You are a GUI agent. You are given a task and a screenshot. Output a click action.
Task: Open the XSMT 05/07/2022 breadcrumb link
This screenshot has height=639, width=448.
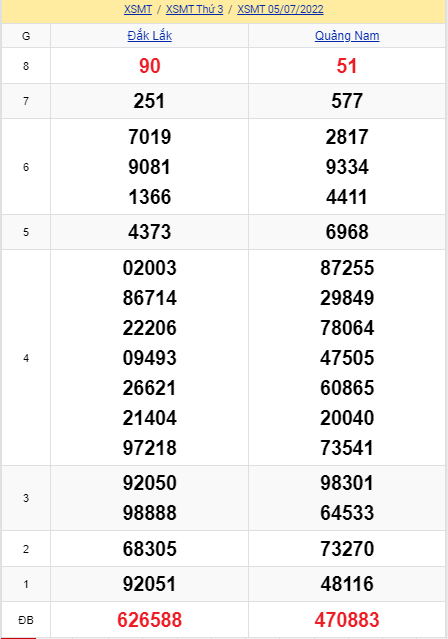pos(280,9)
